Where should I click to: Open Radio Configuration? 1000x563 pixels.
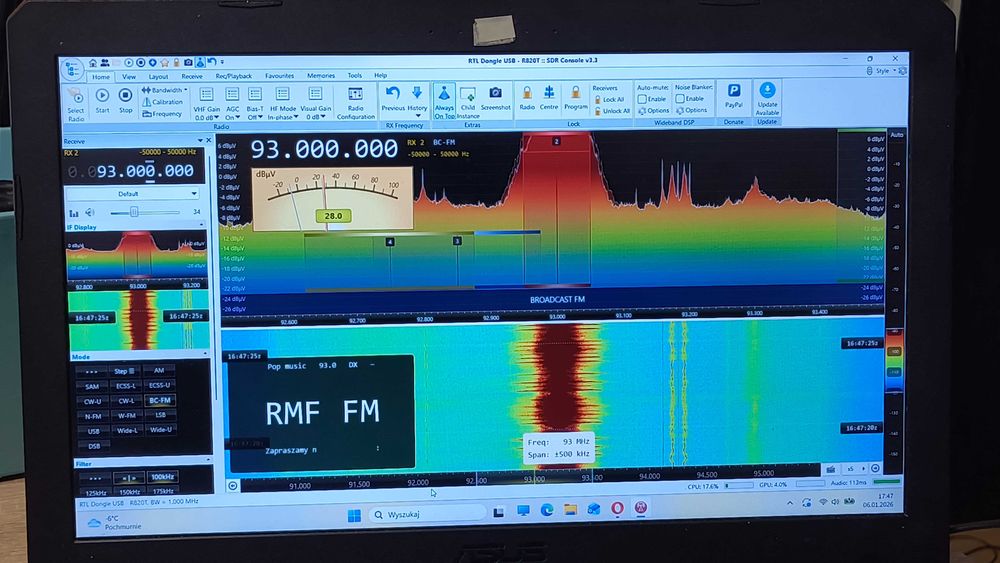(355, 103)
